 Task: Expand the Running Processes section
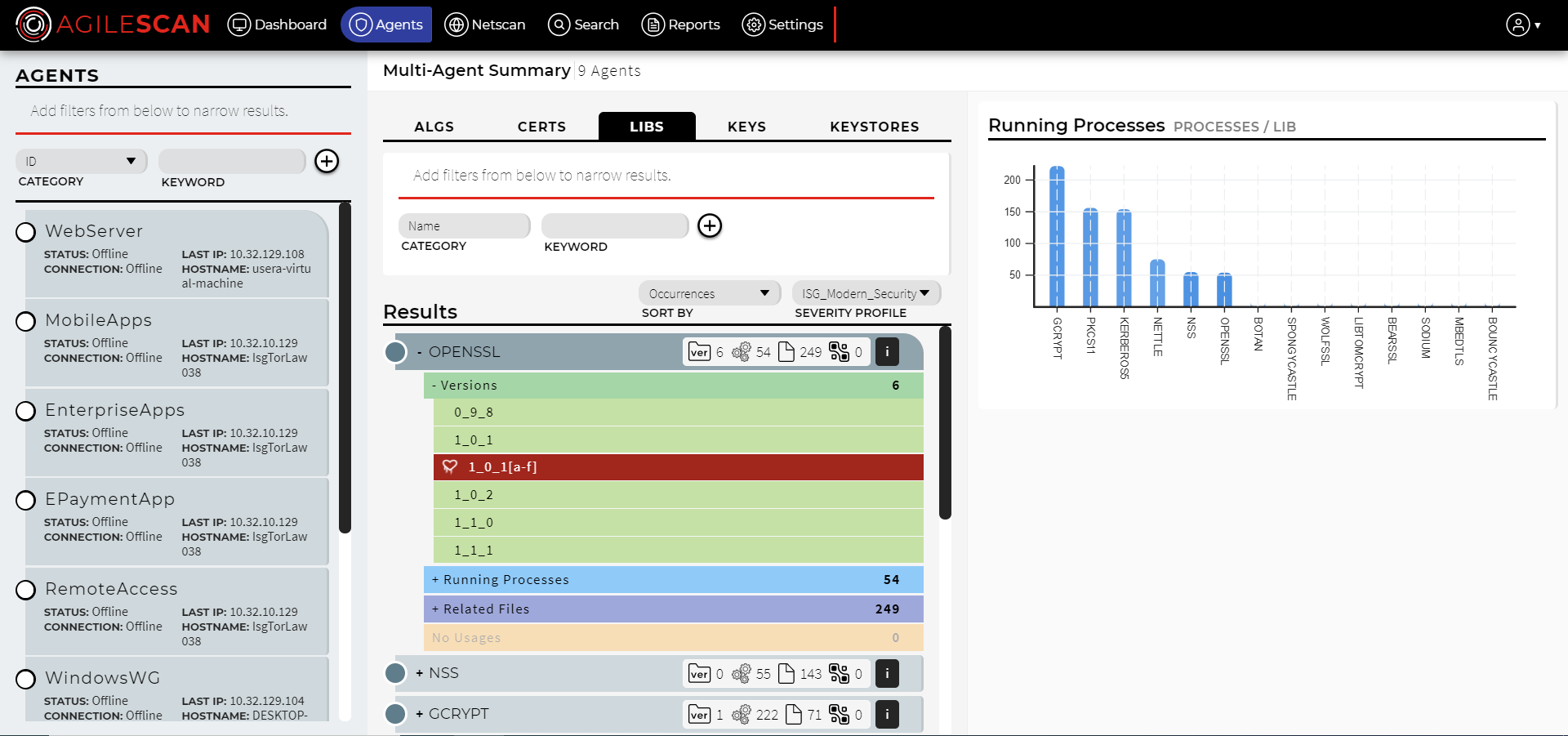[506, 580]
